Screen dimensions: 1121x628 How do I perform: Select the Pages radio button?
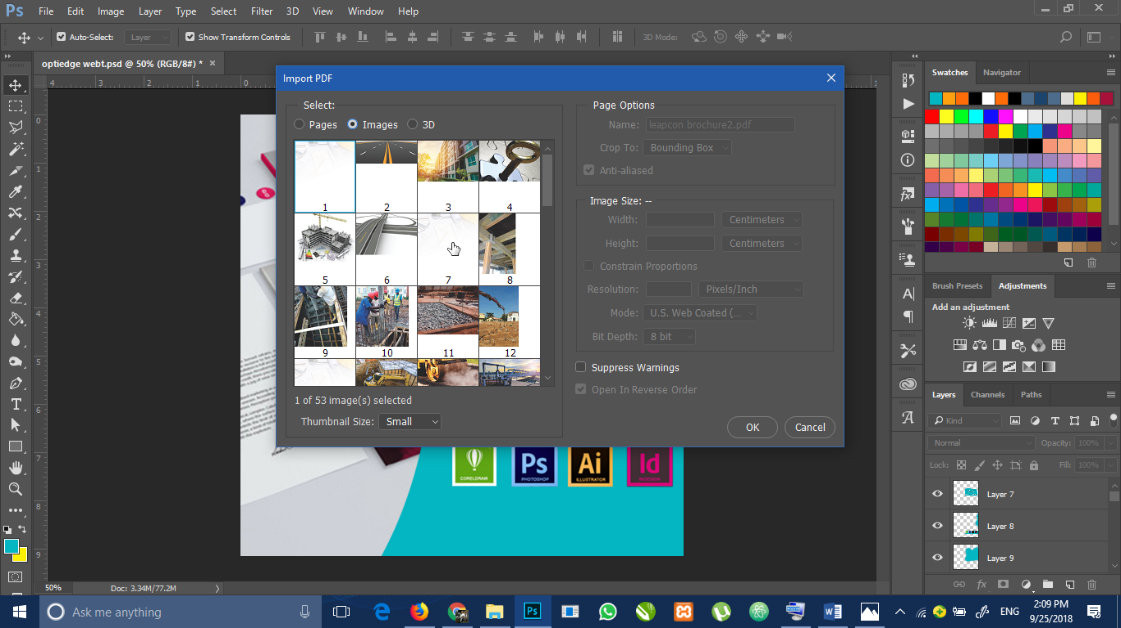coord(300,124)
